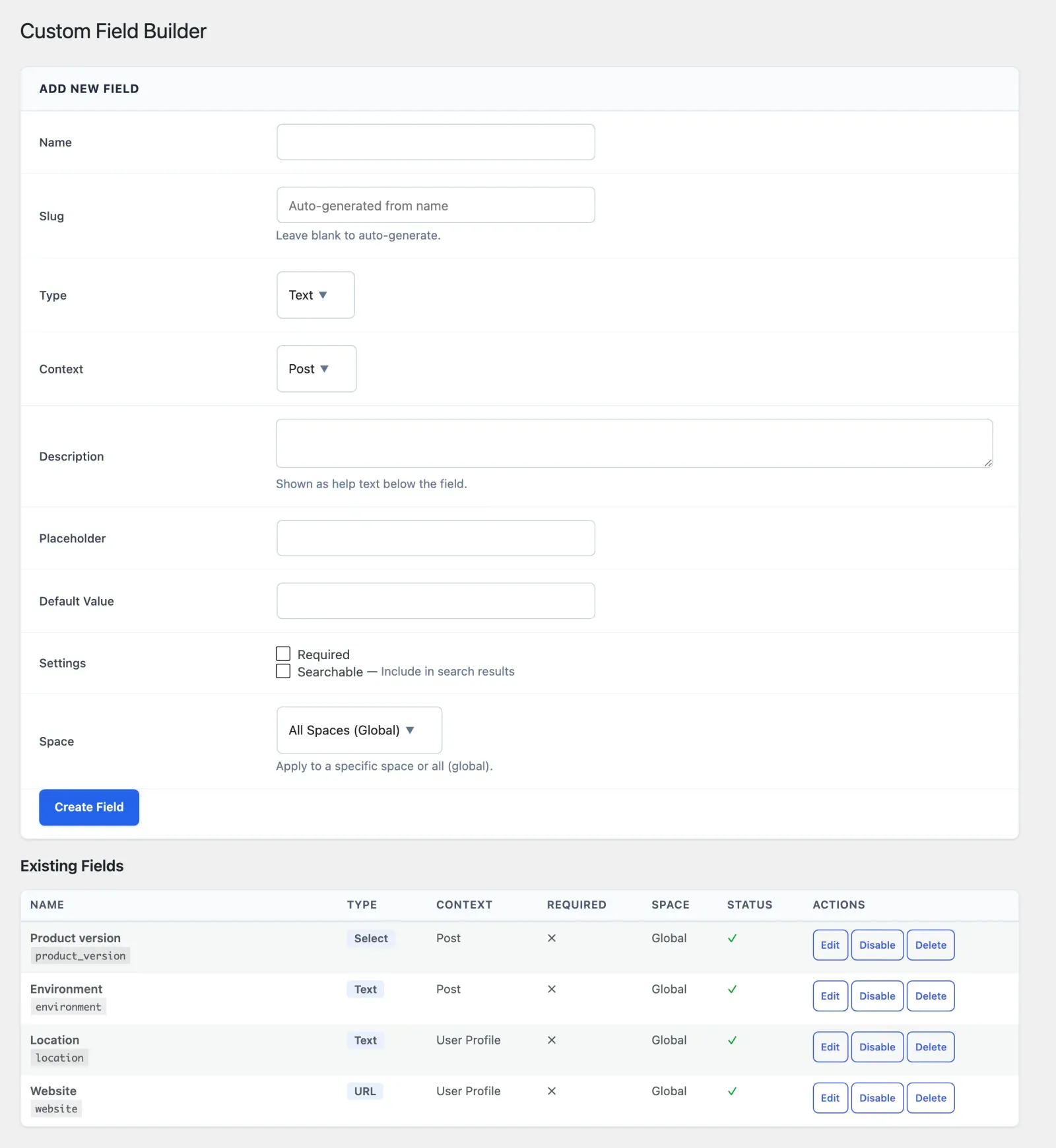The width and height of the screenshot is (1056, 1148).
Task: Click the Select type badge for Product version
Action: (371, 938)
